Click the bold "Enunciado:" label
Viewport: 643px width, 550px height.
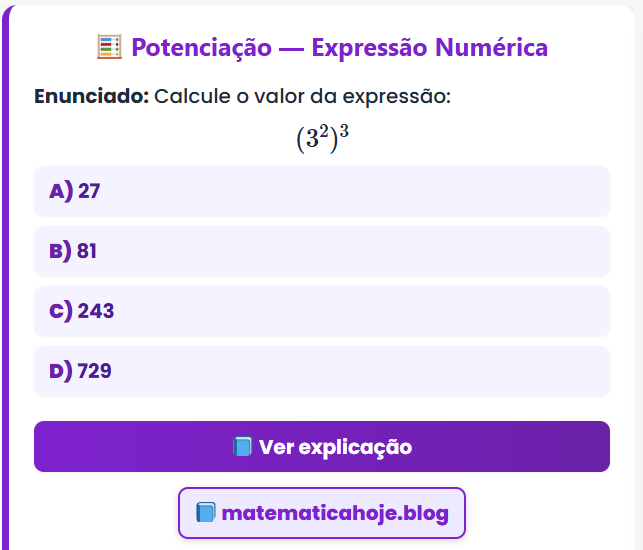91,97
